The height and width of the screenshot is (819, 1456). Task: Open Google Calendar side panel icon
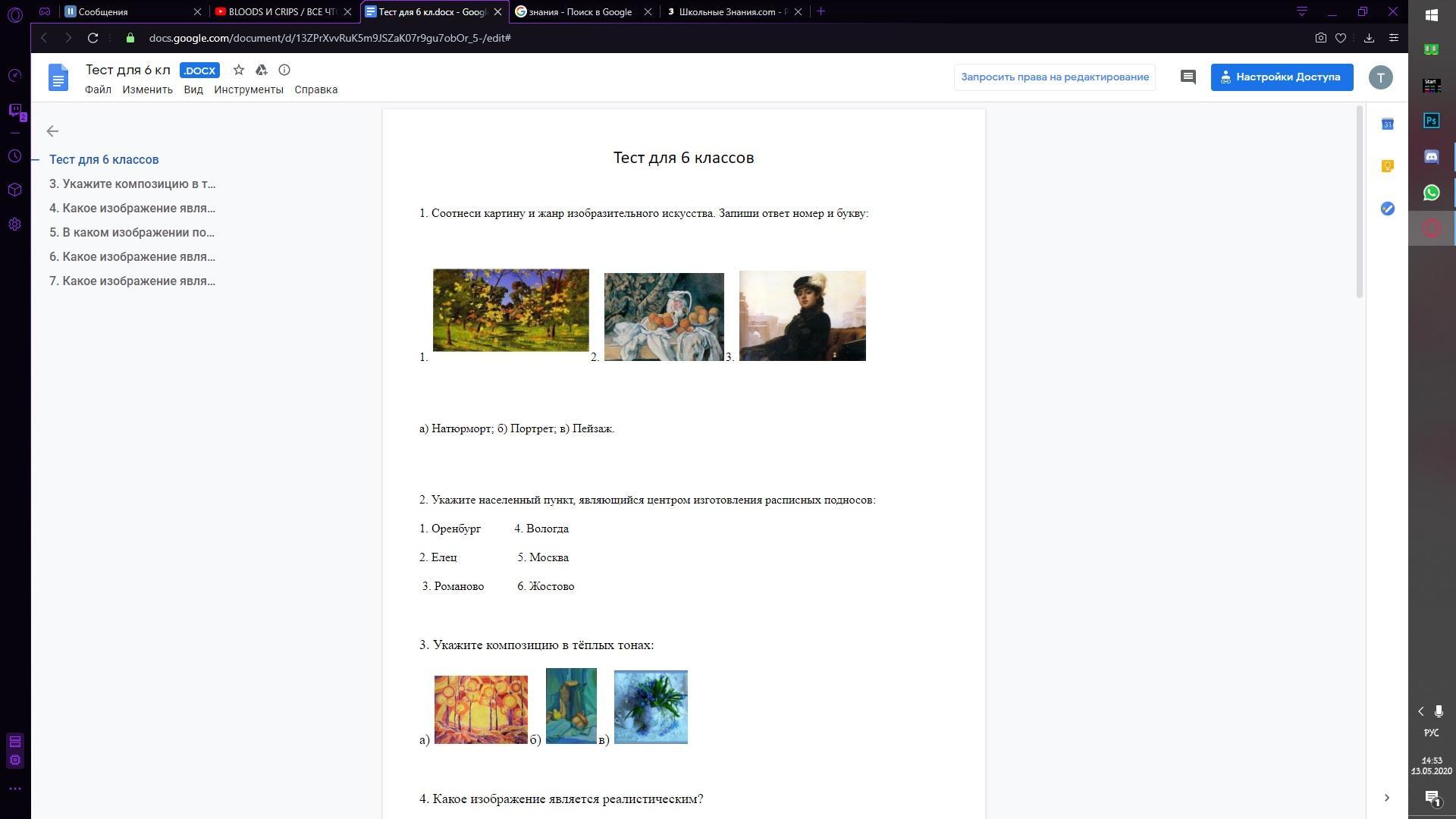click(x=1387, y=124)
